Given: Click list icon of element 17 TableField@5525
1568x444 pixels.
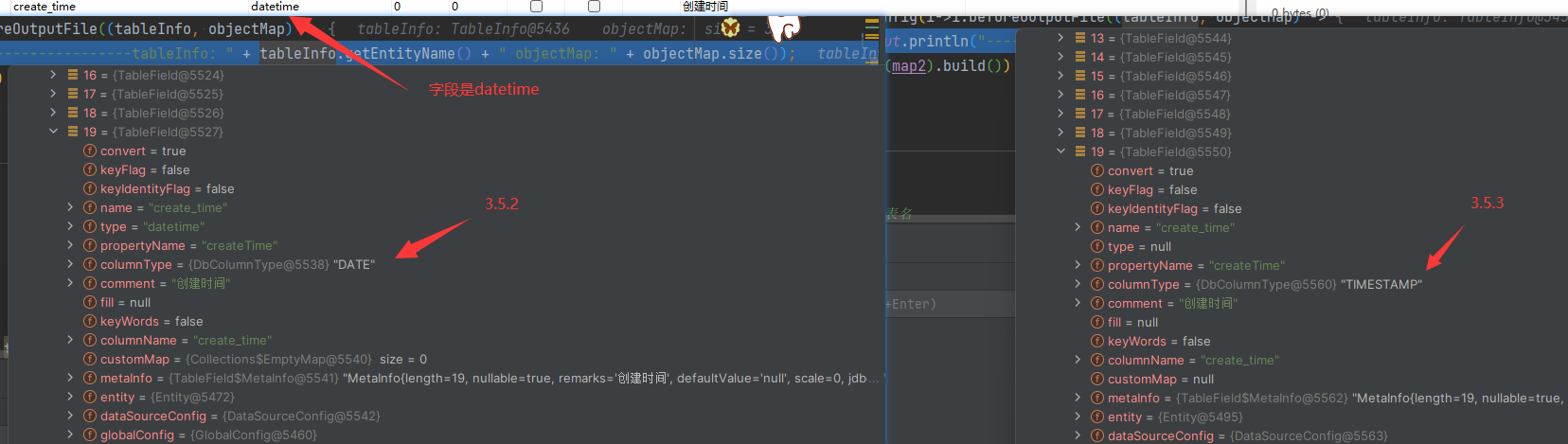Looking at the screenshot, I should [73, 94].
